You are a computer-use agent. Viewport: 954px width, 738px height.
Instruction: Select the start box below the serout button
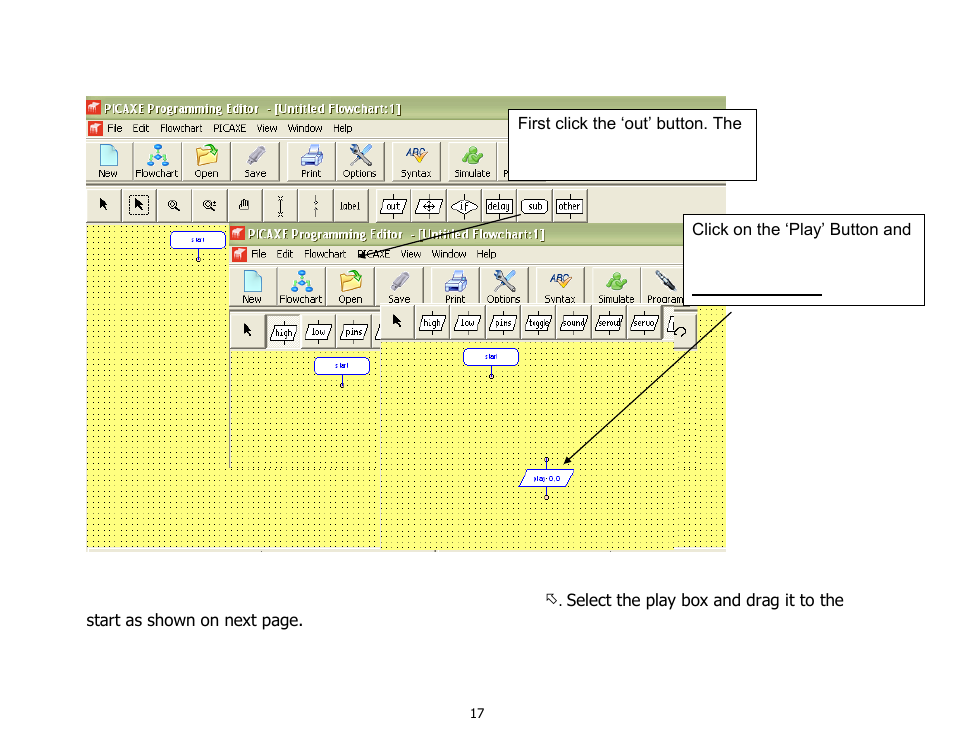click(491, 357)
